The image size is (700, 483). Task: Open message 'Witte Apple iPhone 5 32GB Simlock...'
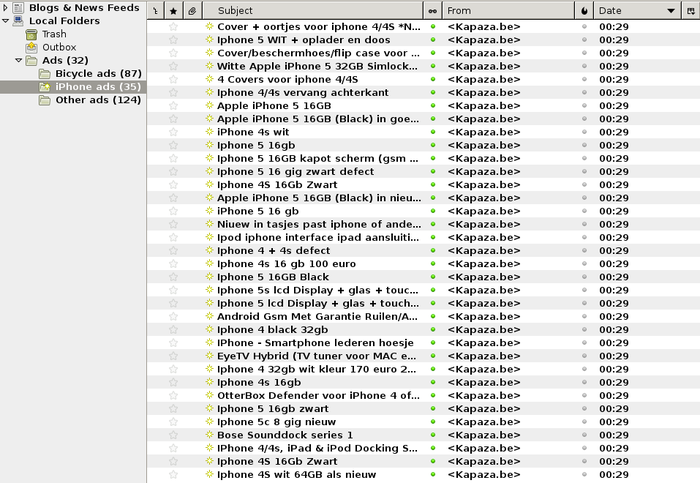click(317, 66)
